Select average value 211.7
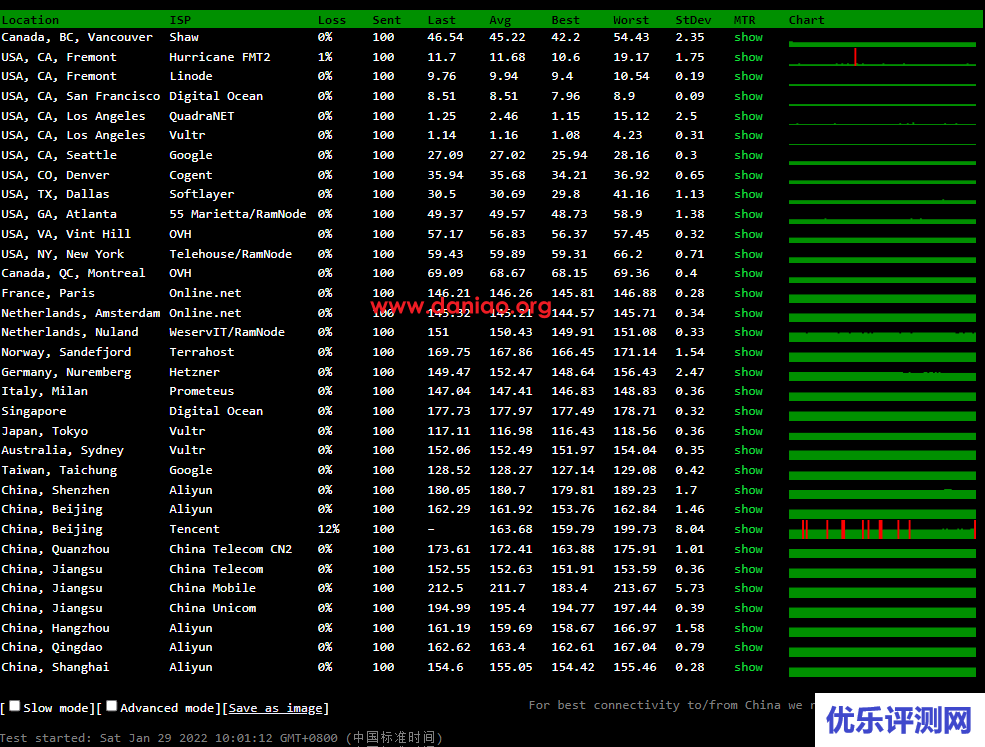Image resolution: width=985 pixels, height=747 pixels. tap(508, 589)
